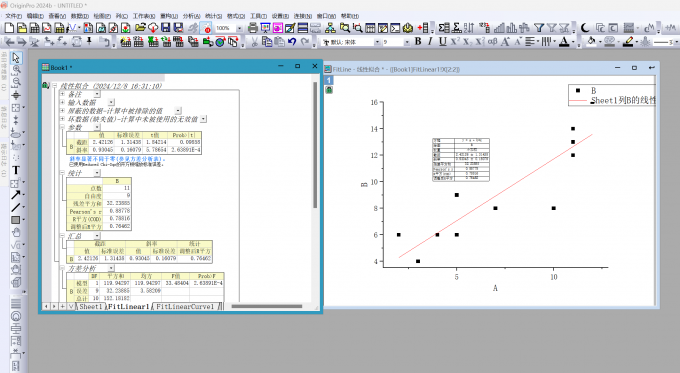Image resolution: width=680 pixels, height=373 pixels.
Task: Toggle Italic text formatting
Action: tap(430, 42)
